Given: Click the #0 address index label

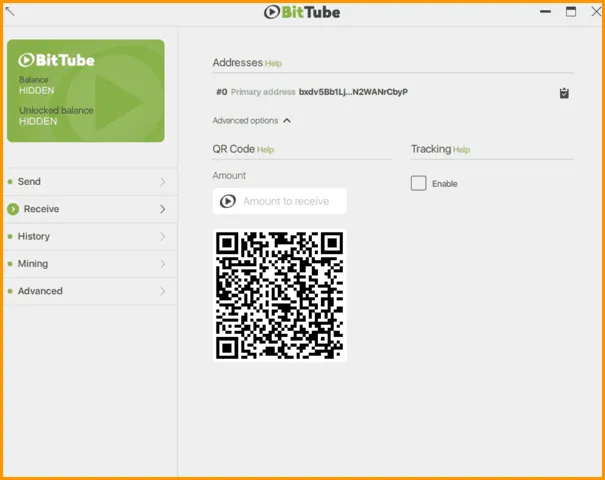Looking at the screenshot, I should (221, 92).
